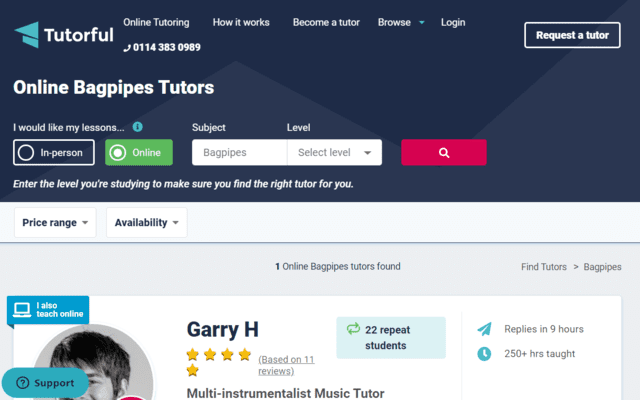Select the Online lessons option
Image resolution: width=640 pixels, height=400 pixels.
pyautogui.click(x=139, y=152)
